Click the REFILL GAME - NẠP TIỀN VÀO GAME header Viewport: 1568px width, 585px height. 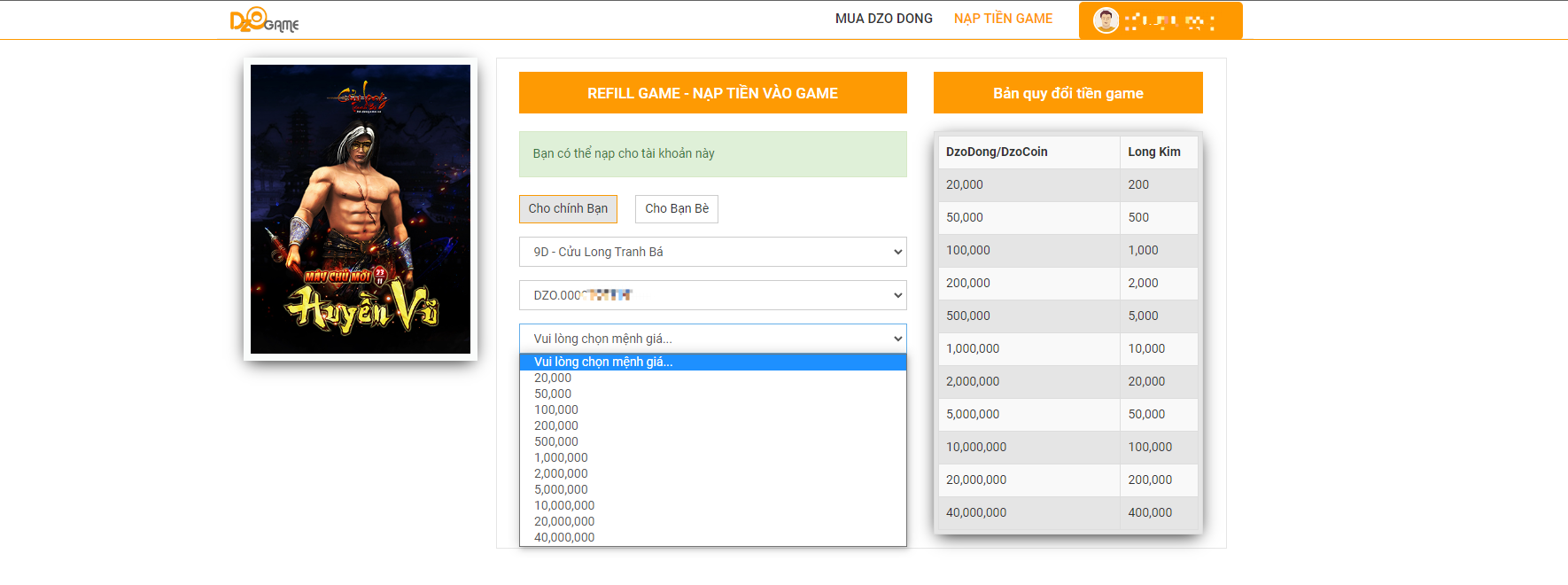(713, 93)
